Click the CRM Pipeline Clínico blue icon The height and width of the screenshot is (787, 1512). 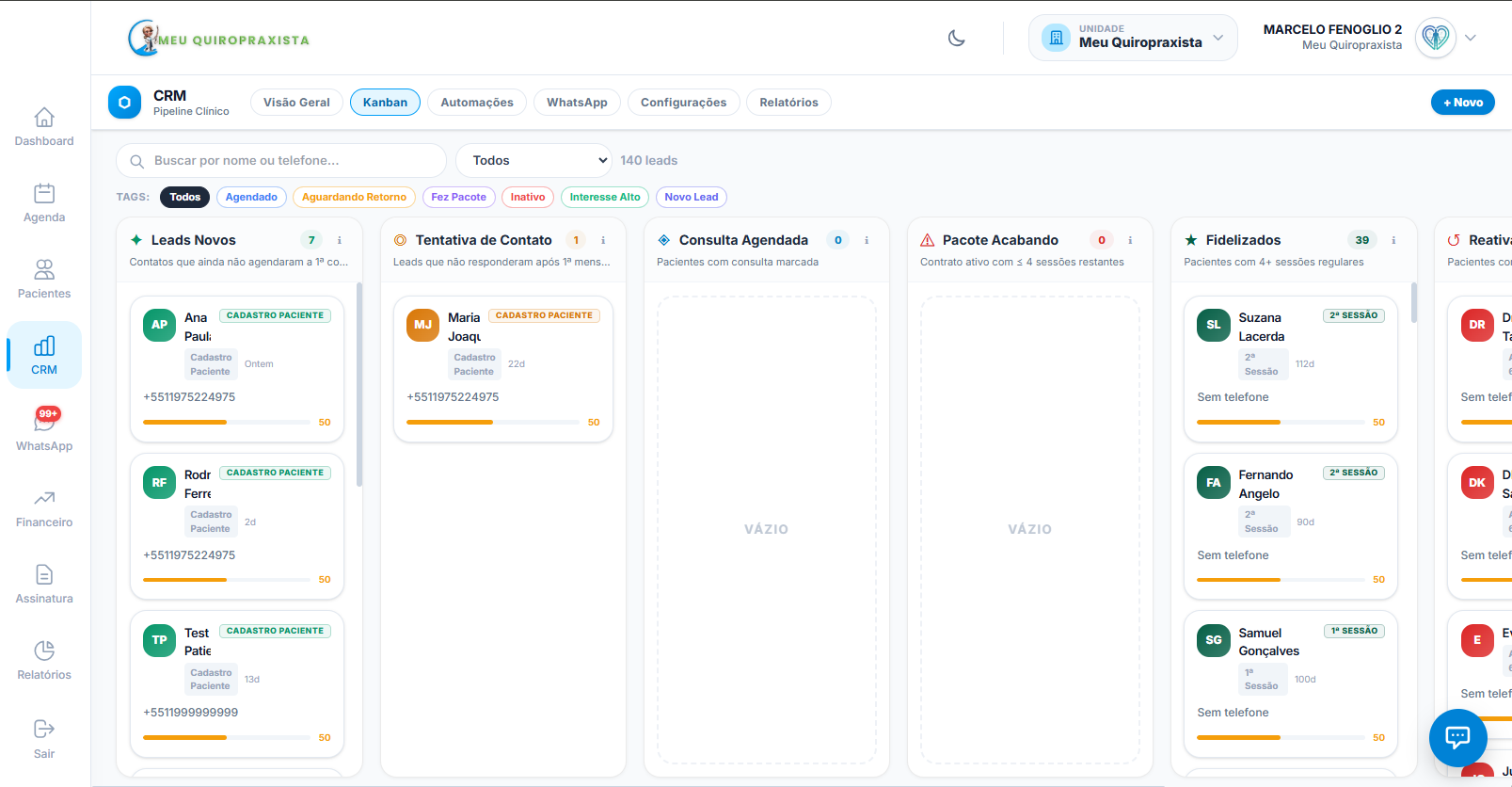coord(124,103)
